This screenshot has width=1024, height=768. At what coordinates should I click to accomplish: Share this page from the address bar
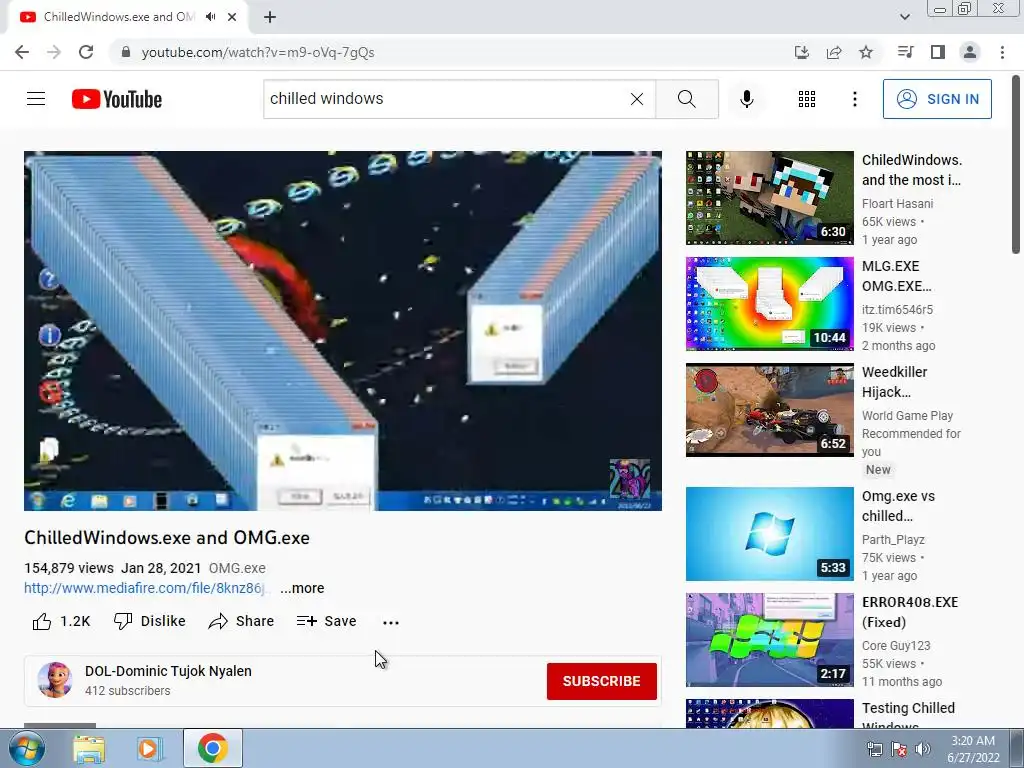pyautogui.click(x=834, y=52)
